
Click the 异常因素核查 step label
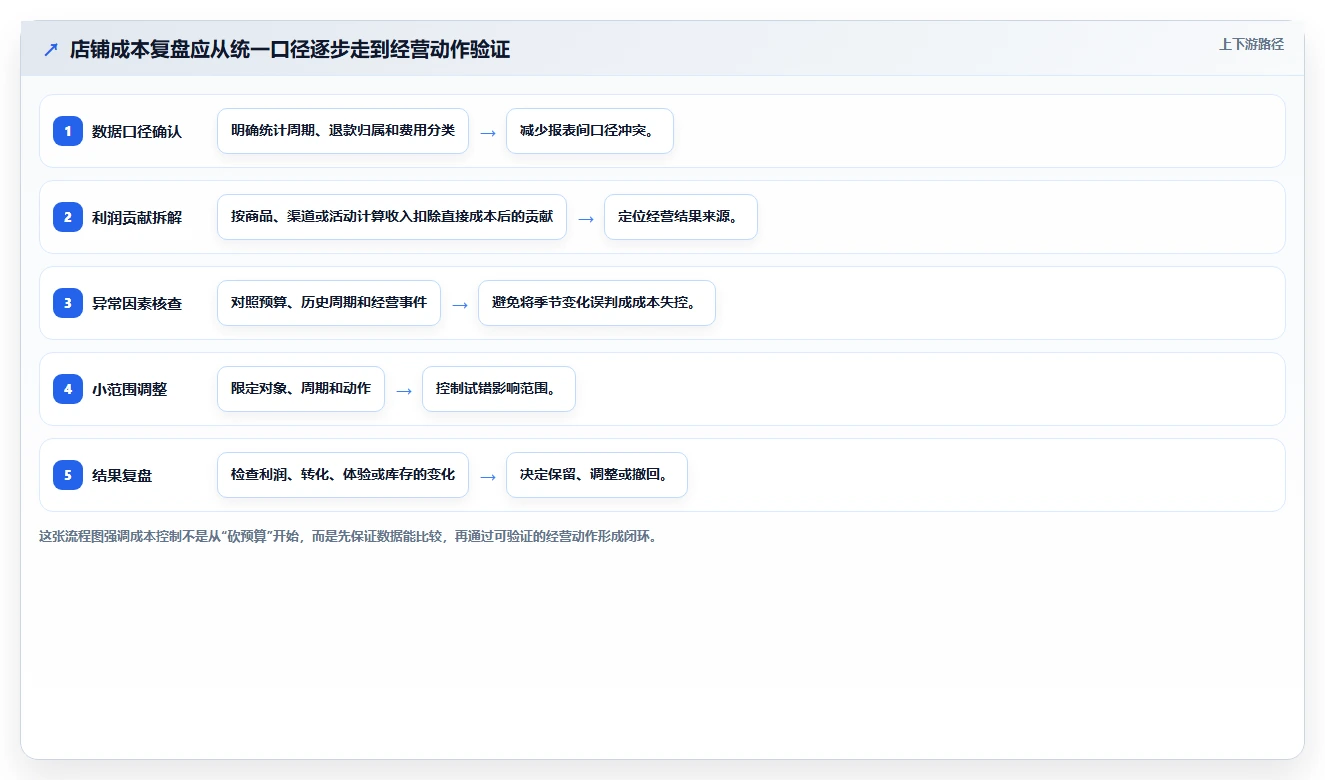pos(137,303)
